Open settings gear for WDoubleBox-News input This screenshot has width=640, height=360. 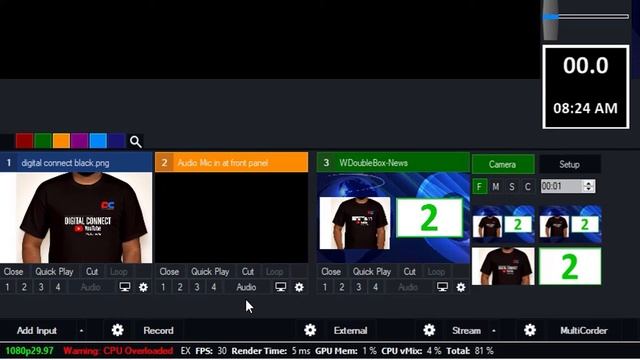(461, 287)
